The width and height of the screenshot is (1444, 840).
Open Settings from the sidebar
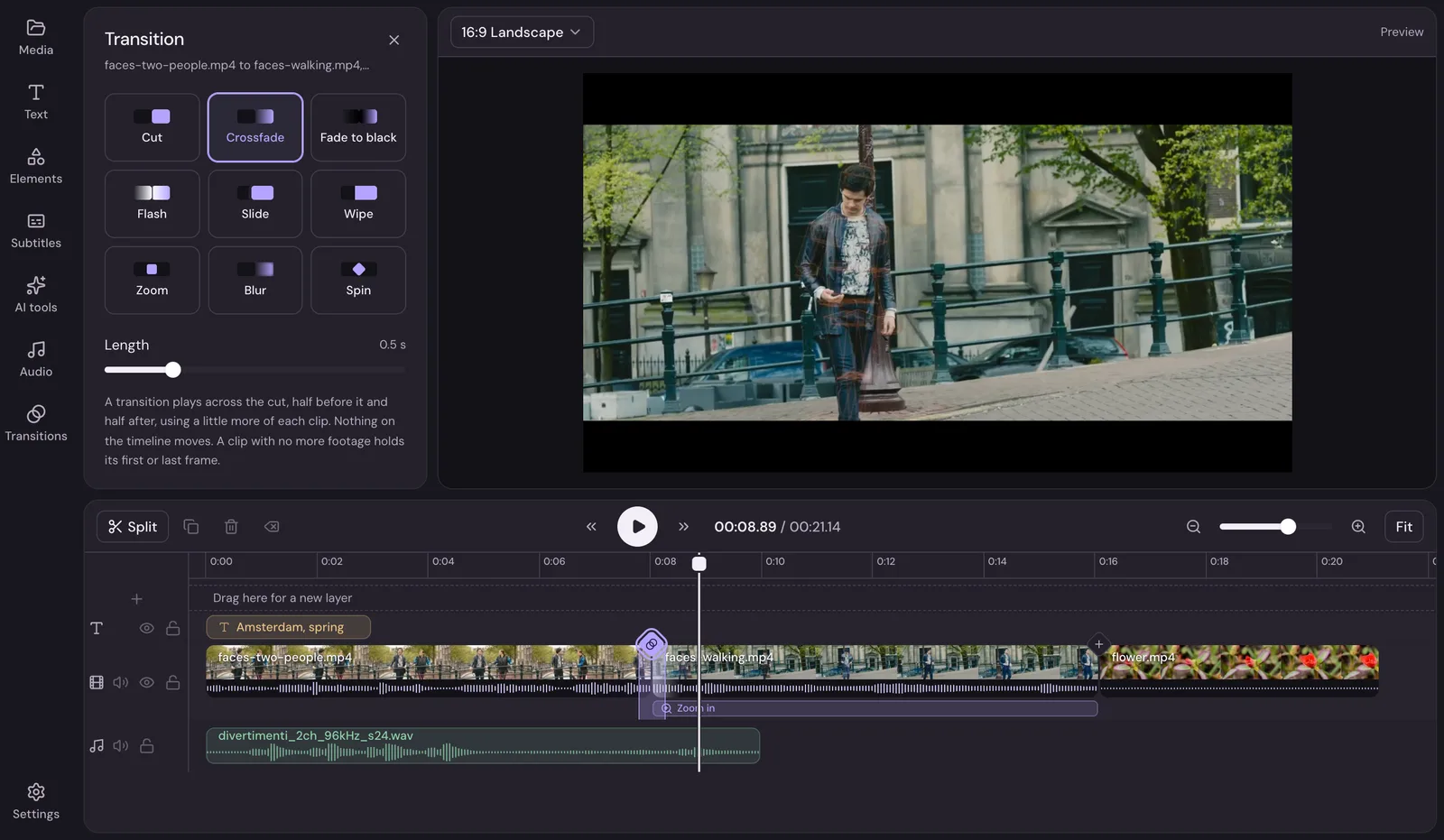36,801
